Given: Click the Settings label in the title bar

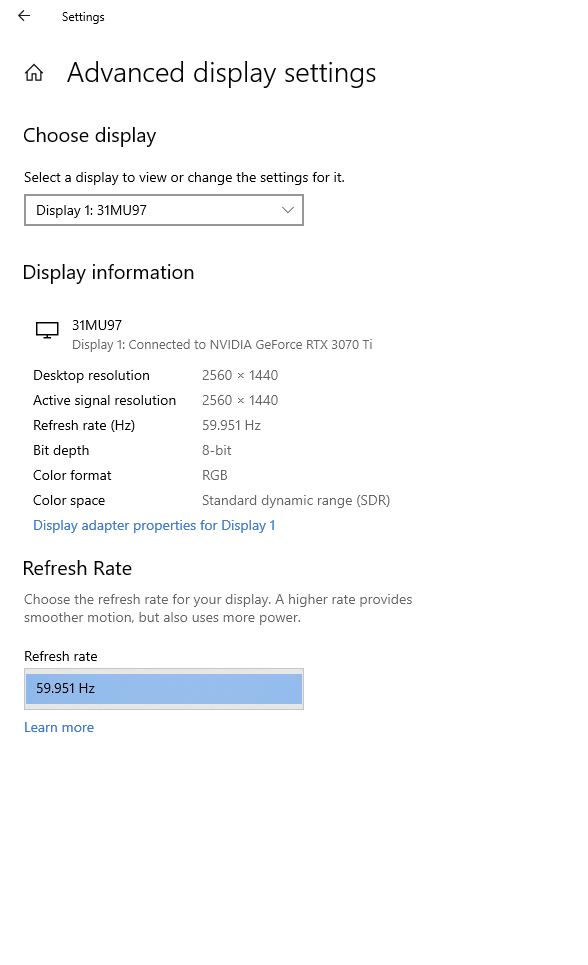Looking at the screenshot, I should 83,16.
